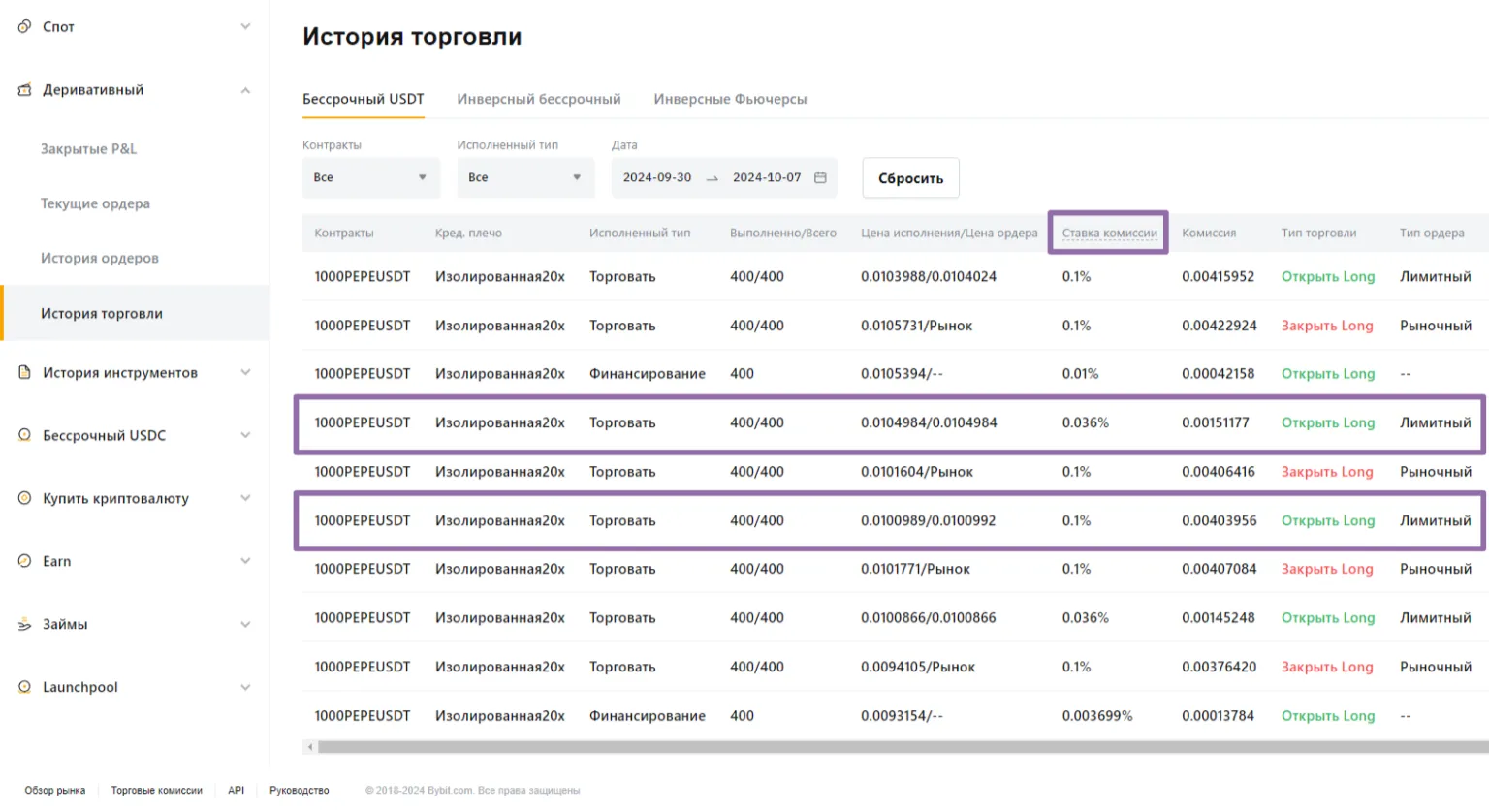Open История инструментов via its document icon
The height and width of the screenshot is (812, 1489).
tap(23, 372)
